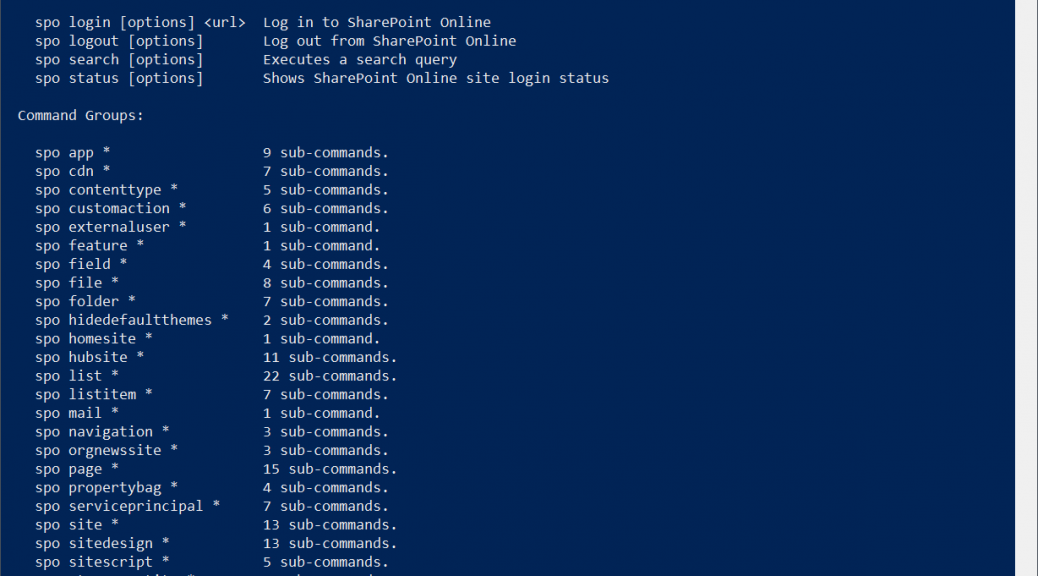Click the 'spo listitem *' entry
This screenshot has width=1038, height=576.
[x=94, y=395]
